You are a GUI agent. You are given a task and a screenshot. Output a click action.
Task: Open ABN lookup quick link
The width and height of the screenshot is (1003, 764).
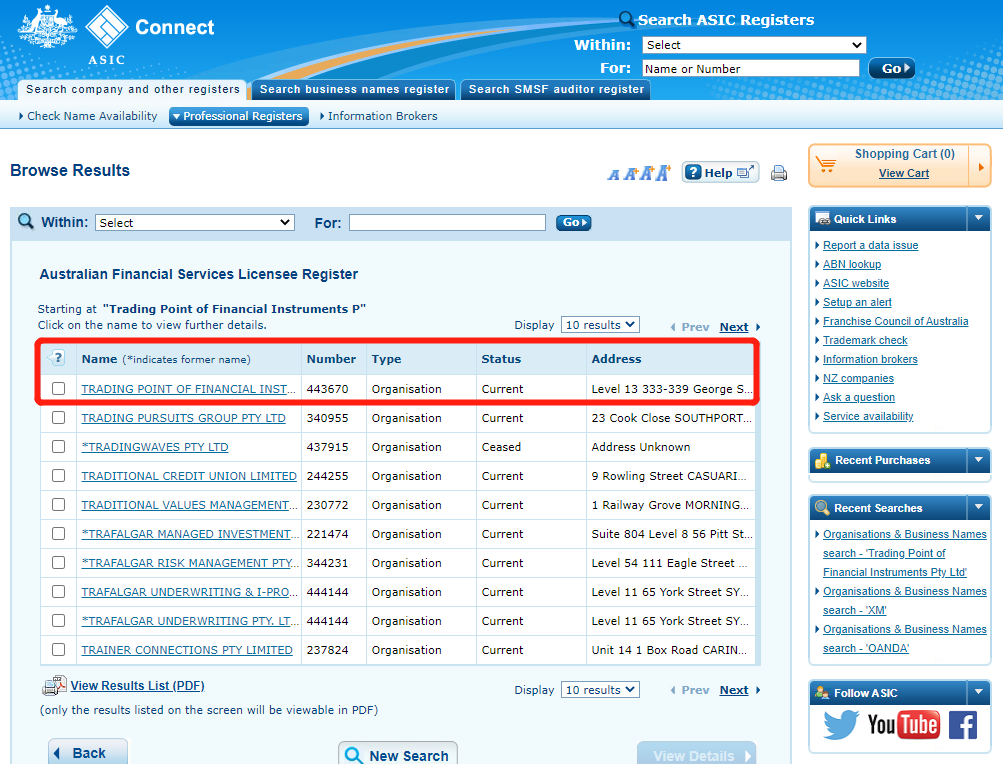(x=851, y=264)
